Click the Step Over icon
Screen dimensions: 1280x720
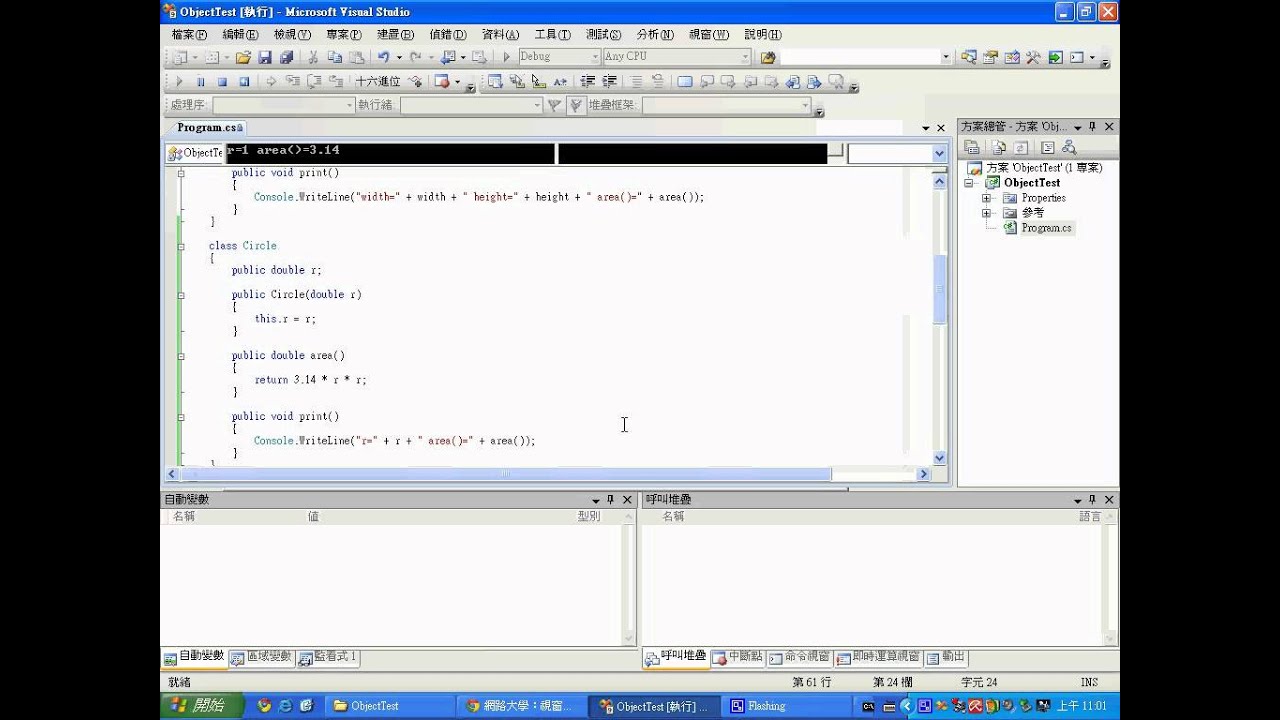pos(315,82)
